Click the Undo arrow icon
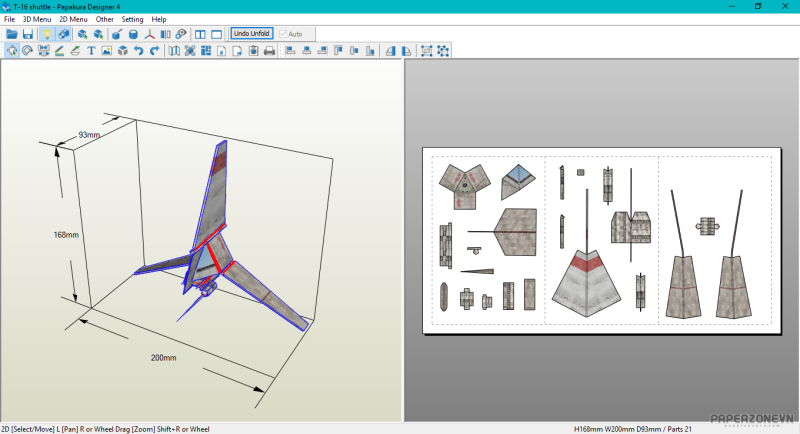The width and height of the screenshot is (800, 434). pos(138,51)
